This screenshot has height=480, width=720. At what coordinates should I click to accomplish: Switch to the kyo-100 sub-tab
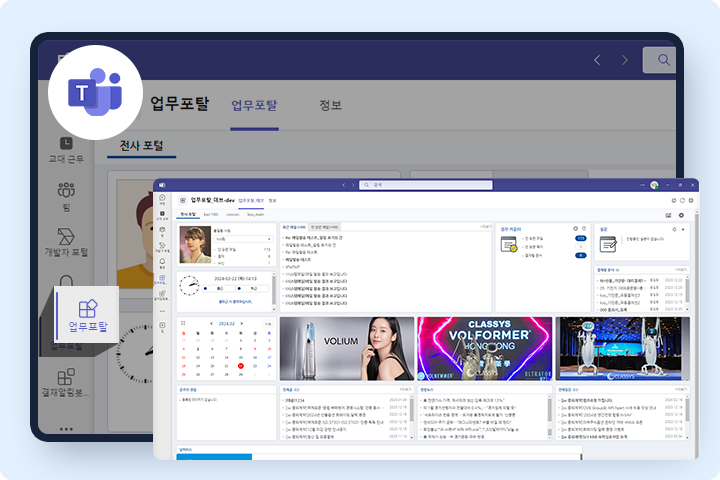pyautogui.click(x=211, y=215)
